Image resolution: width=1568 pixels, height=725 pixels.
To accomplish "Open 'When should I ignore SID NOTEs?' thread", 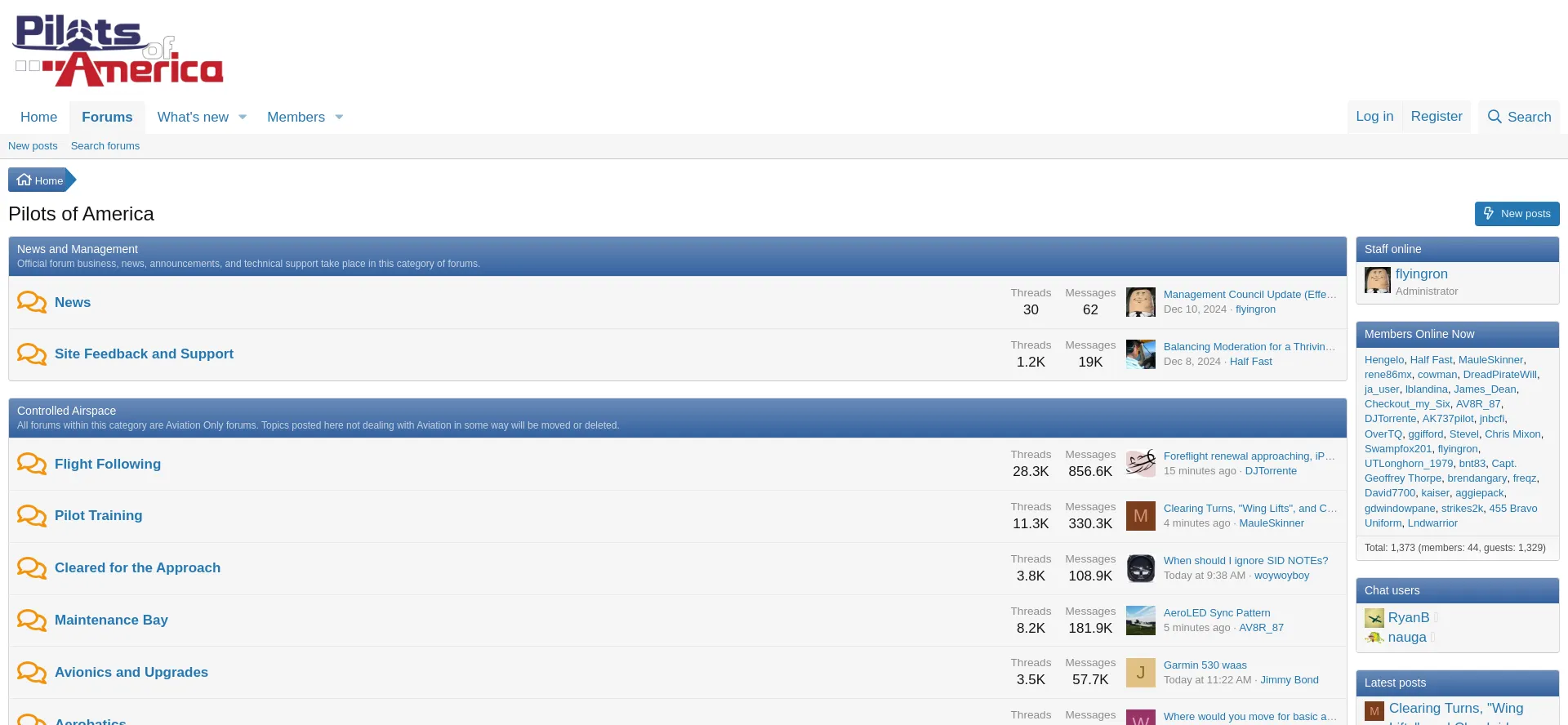I will 1245,561.
